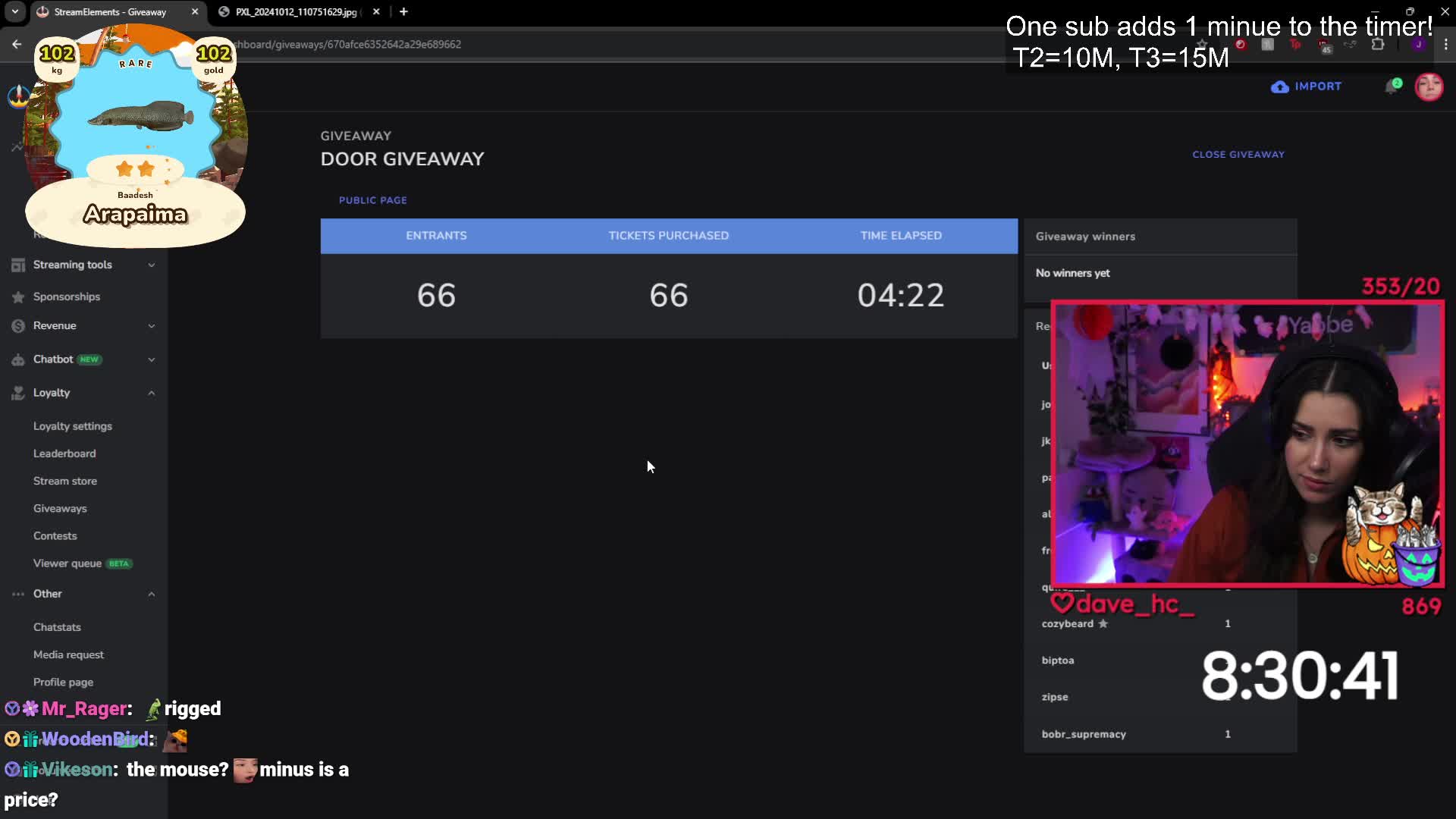Open the Leaderboard sidebar item
The width and height of the screenshot is (1456, 819).
click(x=64, y=453)
